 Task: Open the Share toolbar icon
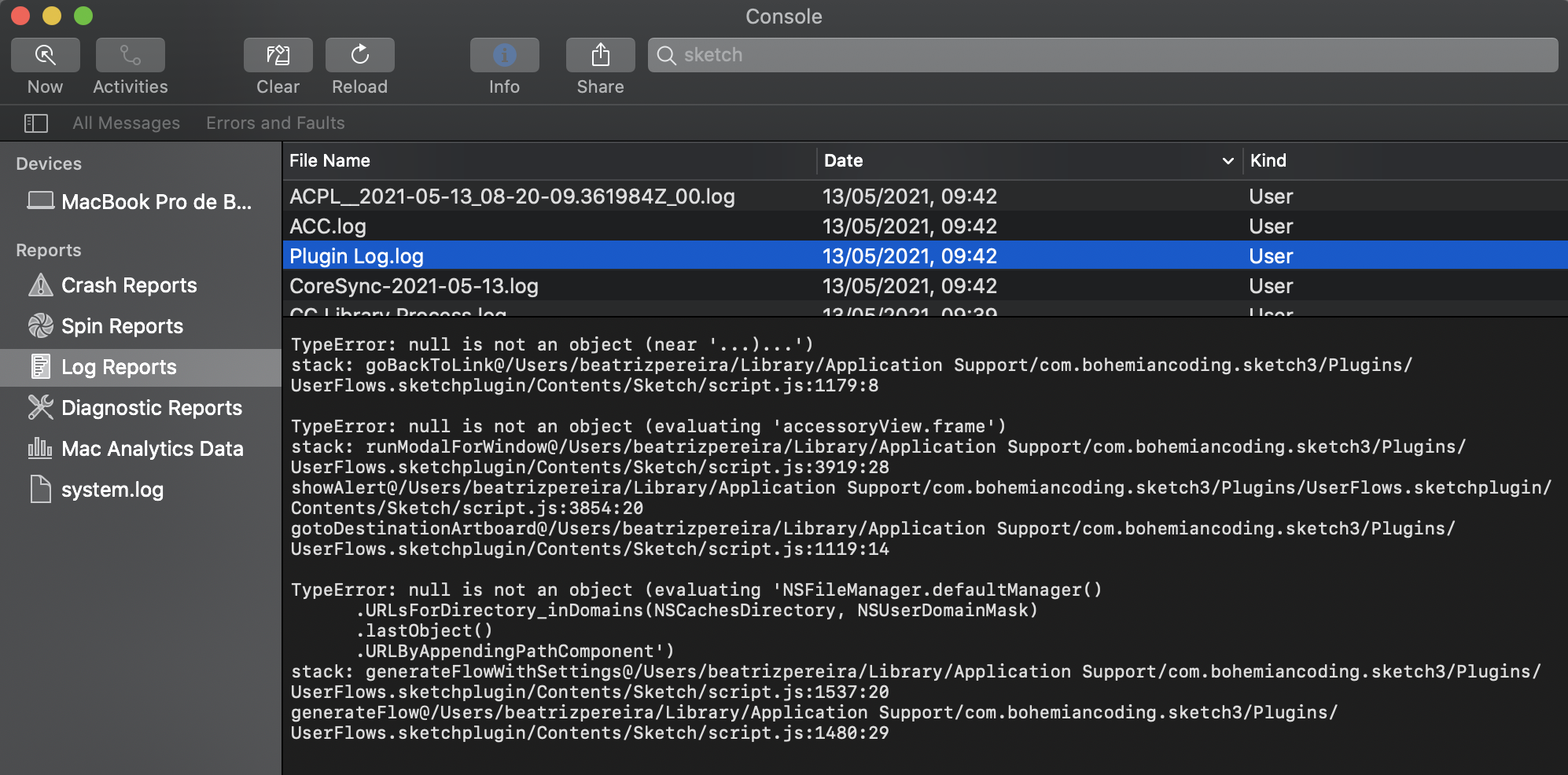(x=601, y=55)
